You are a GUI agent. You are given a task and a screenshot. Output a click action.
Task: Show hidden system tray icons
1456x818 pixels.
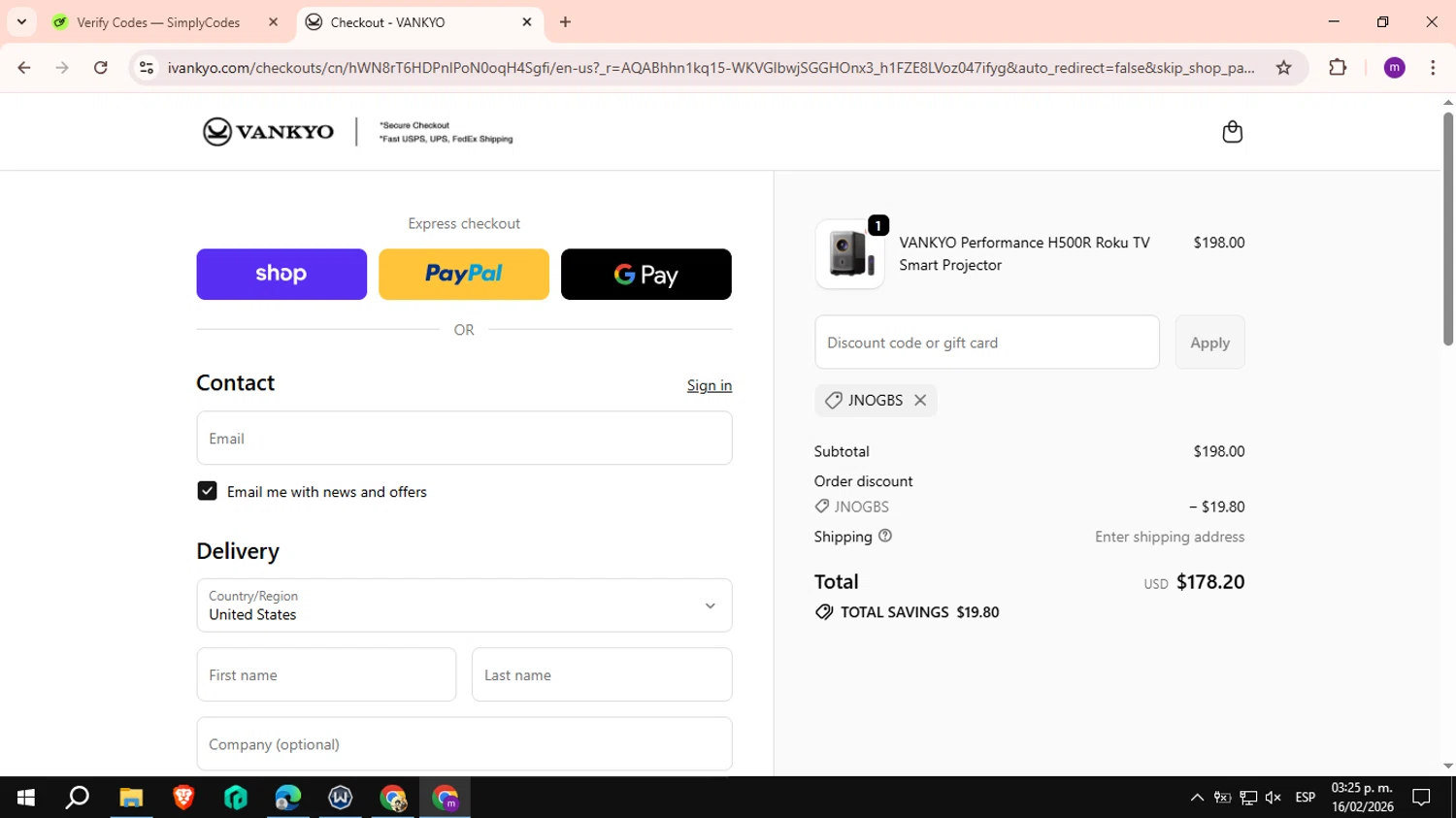[x=1197, y=798]
